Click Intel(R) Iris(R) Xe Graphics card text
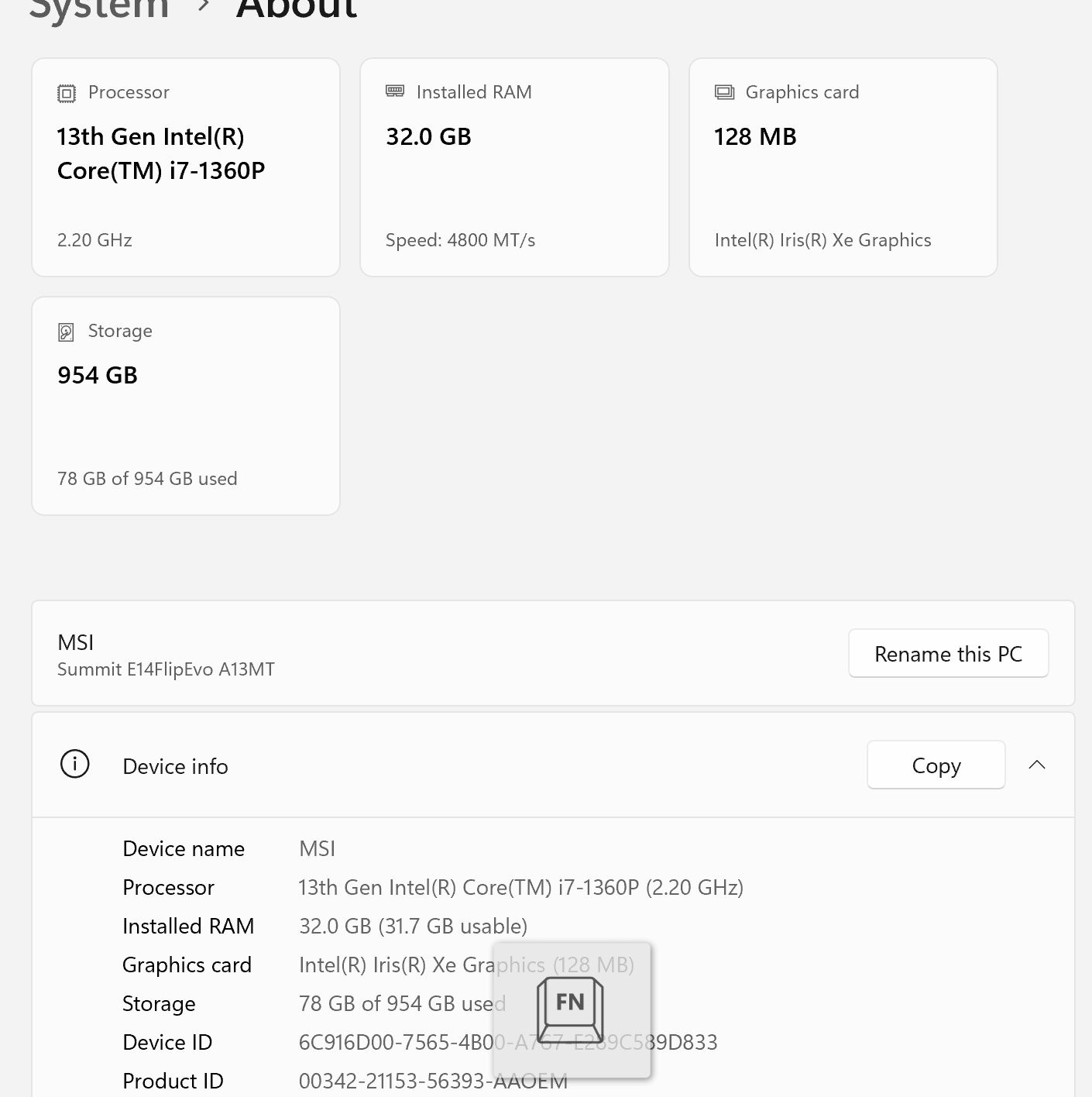The height and width of the screenshot is (1097, 1092). click(822, 240)
